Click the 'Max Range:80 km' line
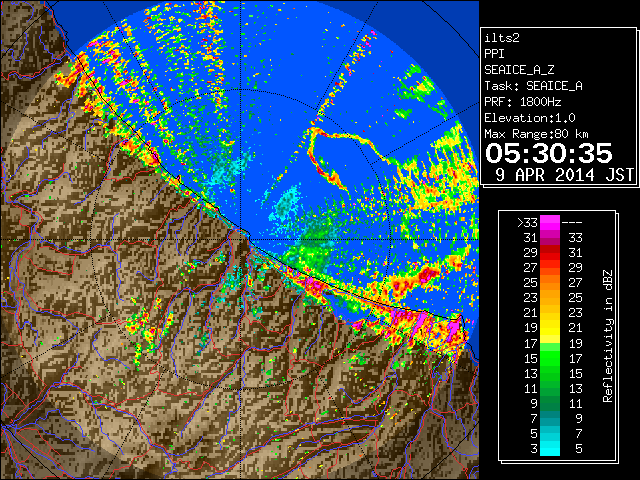The image size is (640, 480). [536, 134]
